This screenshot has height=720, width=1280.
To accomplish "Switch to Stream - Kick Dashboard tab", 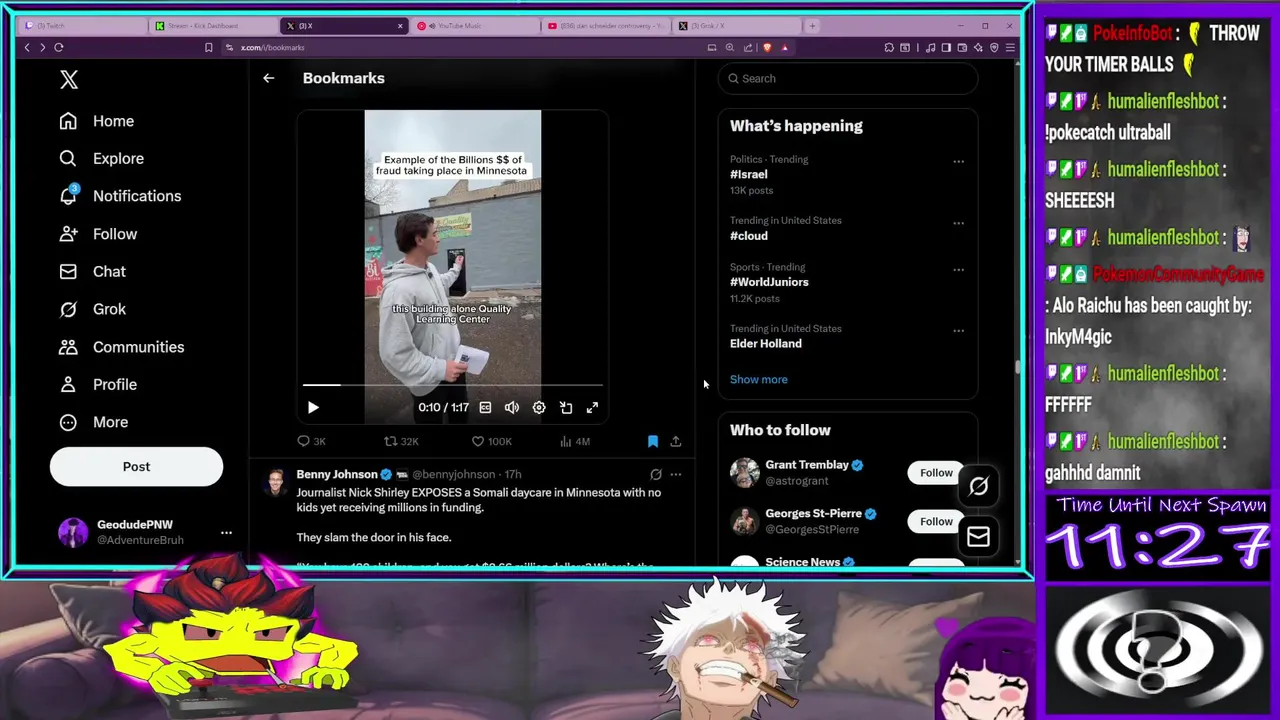I will pos(213,26).
